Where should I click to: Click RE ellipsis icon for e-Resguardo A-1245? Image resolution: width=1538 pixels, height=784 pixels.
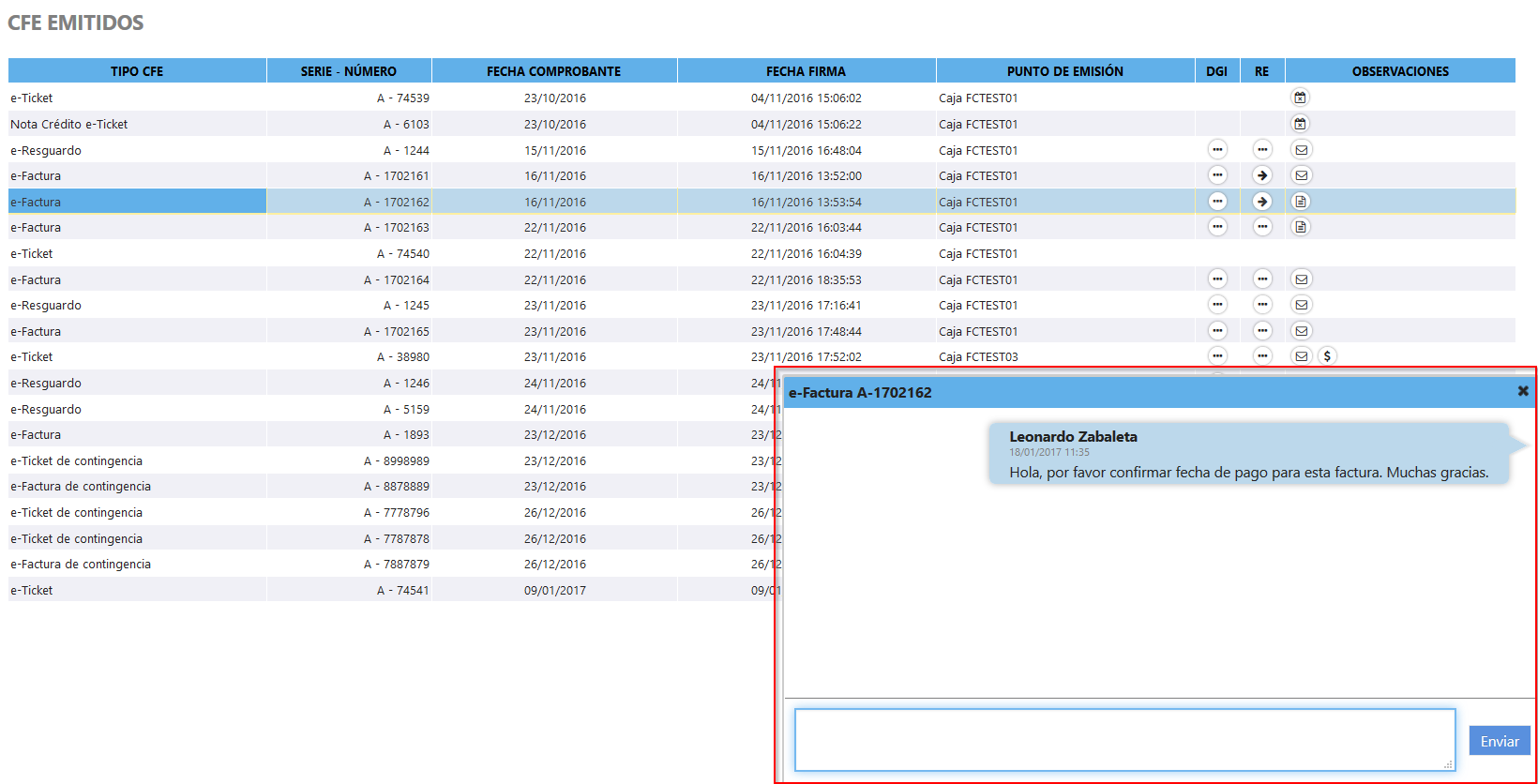[x=1262, y=305]
